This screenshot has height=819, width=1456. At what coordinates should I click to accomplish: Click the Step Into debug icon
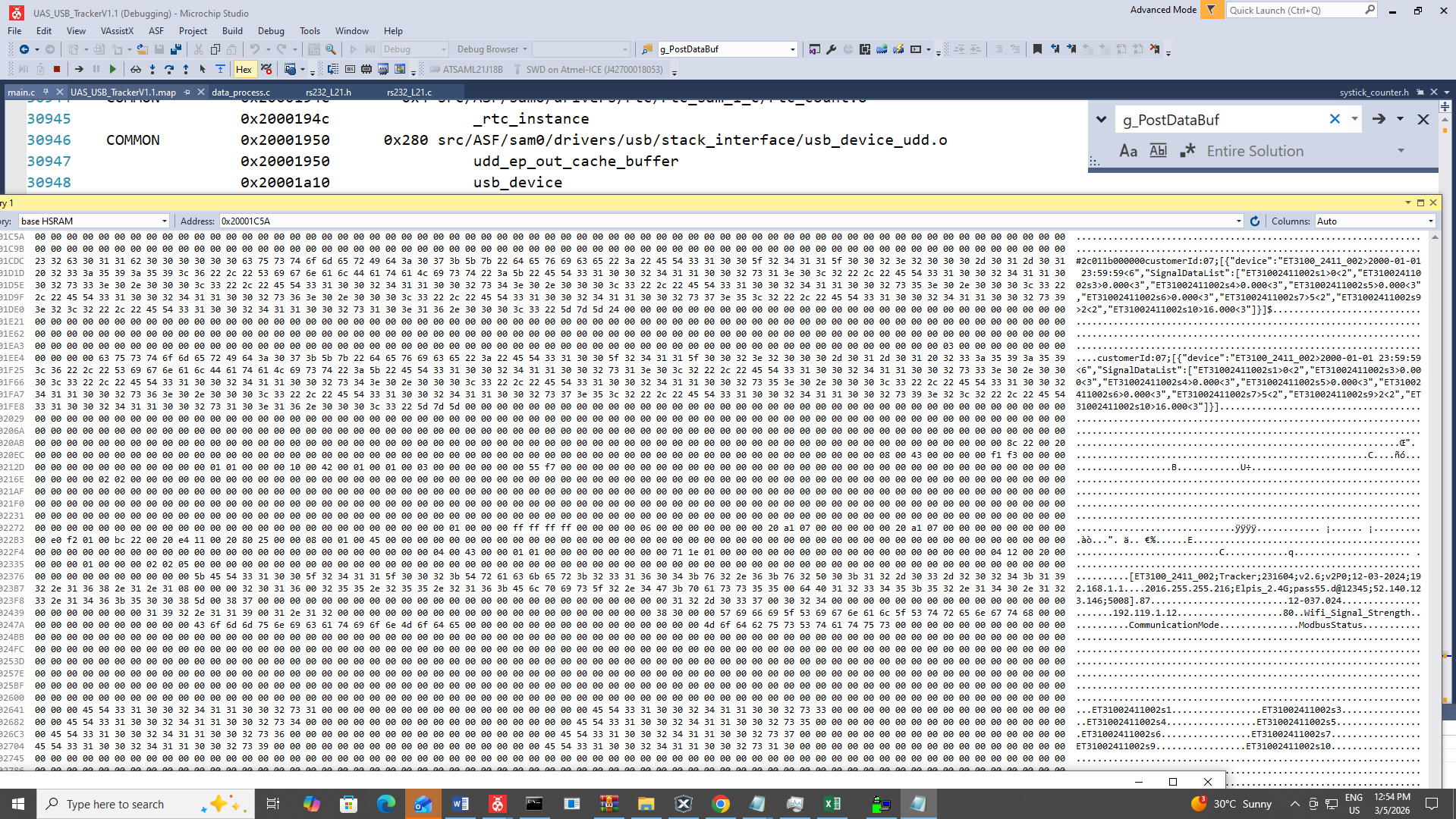[153, 69]
